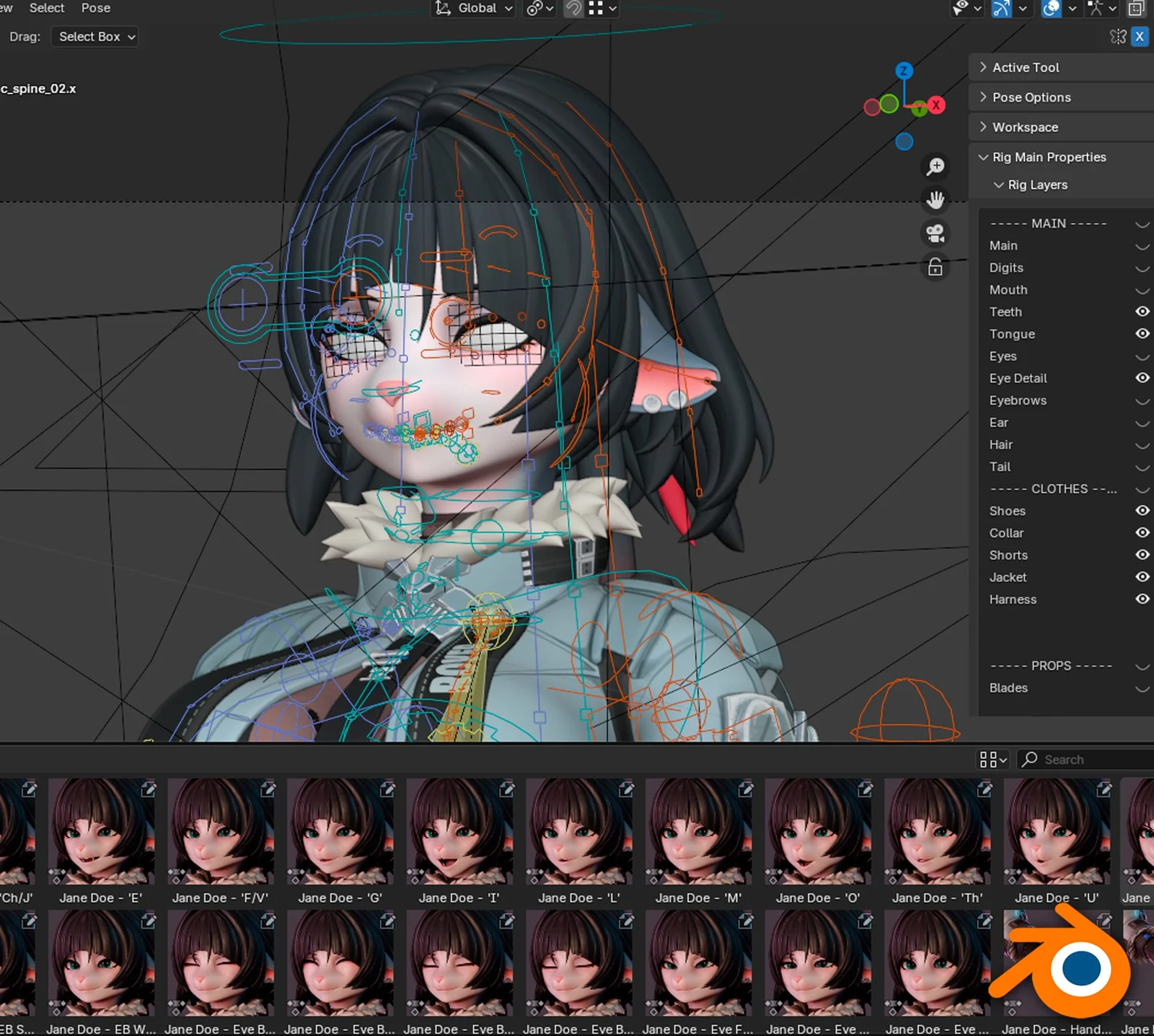Open the Select menu
Viewport: 1154px width, 1036px height.
coord(46,8)
